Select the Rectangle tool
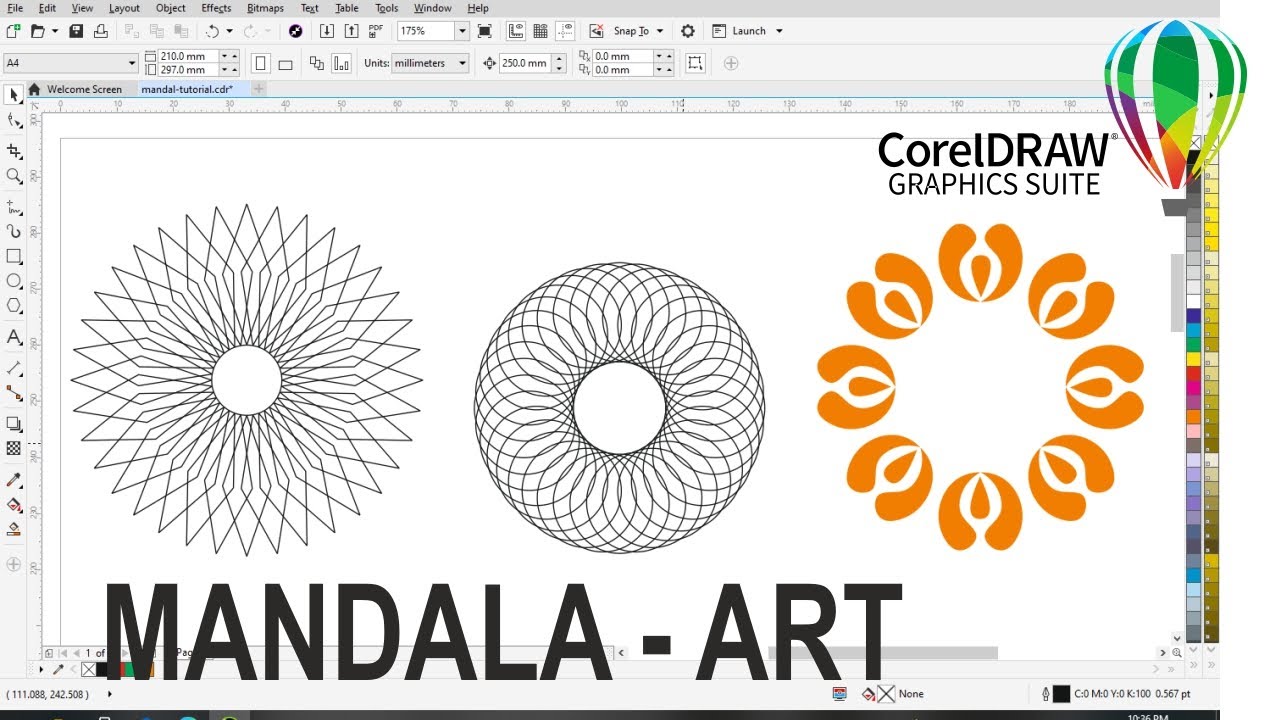 pos(14,257)
